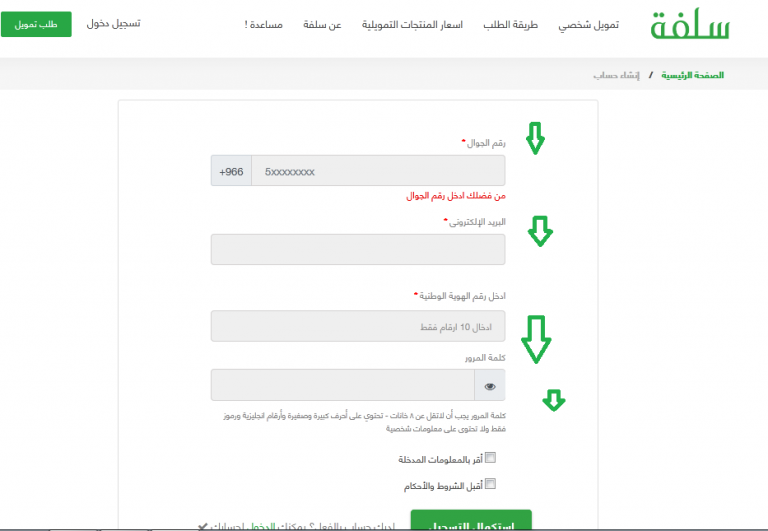Toggle password visibility eye icon
Image resolution: width=768 pixels, height=531 pixels.
pyautogui.click(x=490, y=386)
